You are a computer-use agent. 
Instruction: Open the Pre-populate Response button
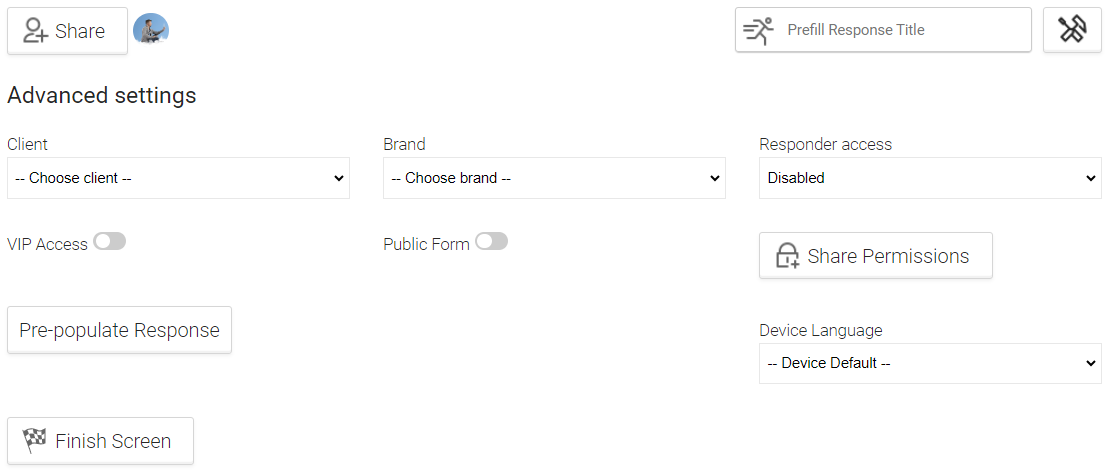[120, 330]
